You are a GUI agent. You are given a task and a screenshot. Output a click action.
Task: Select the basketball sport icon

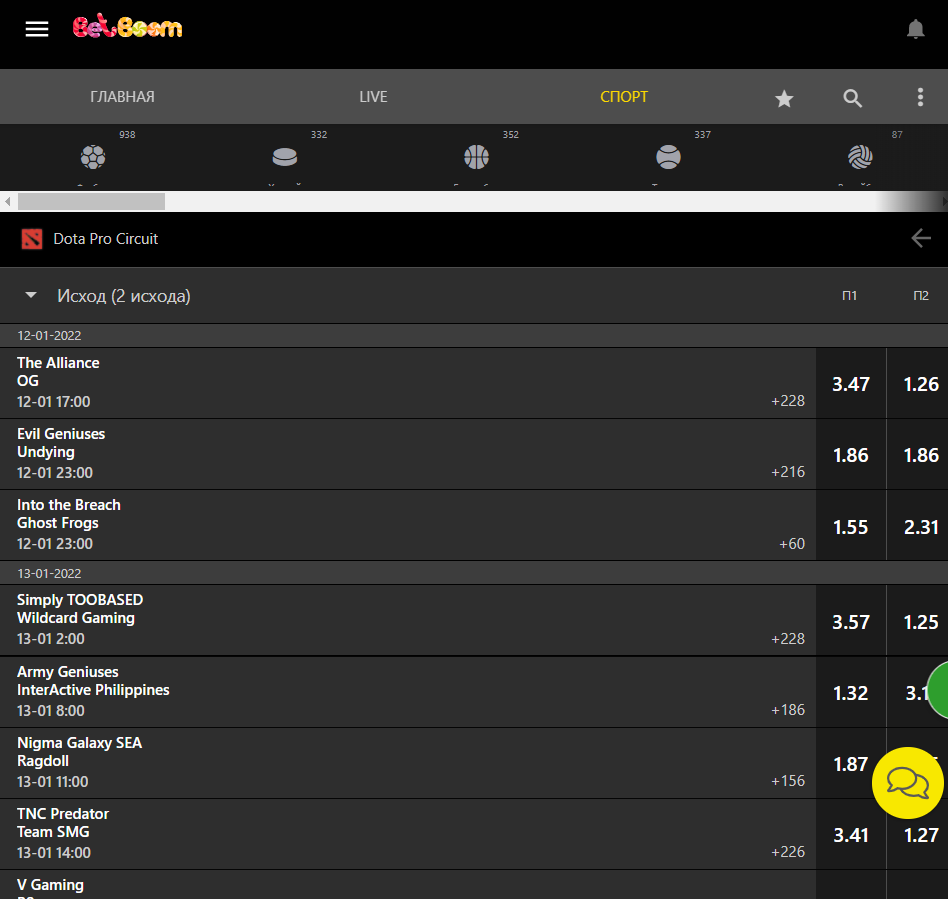tap(476, 157)
